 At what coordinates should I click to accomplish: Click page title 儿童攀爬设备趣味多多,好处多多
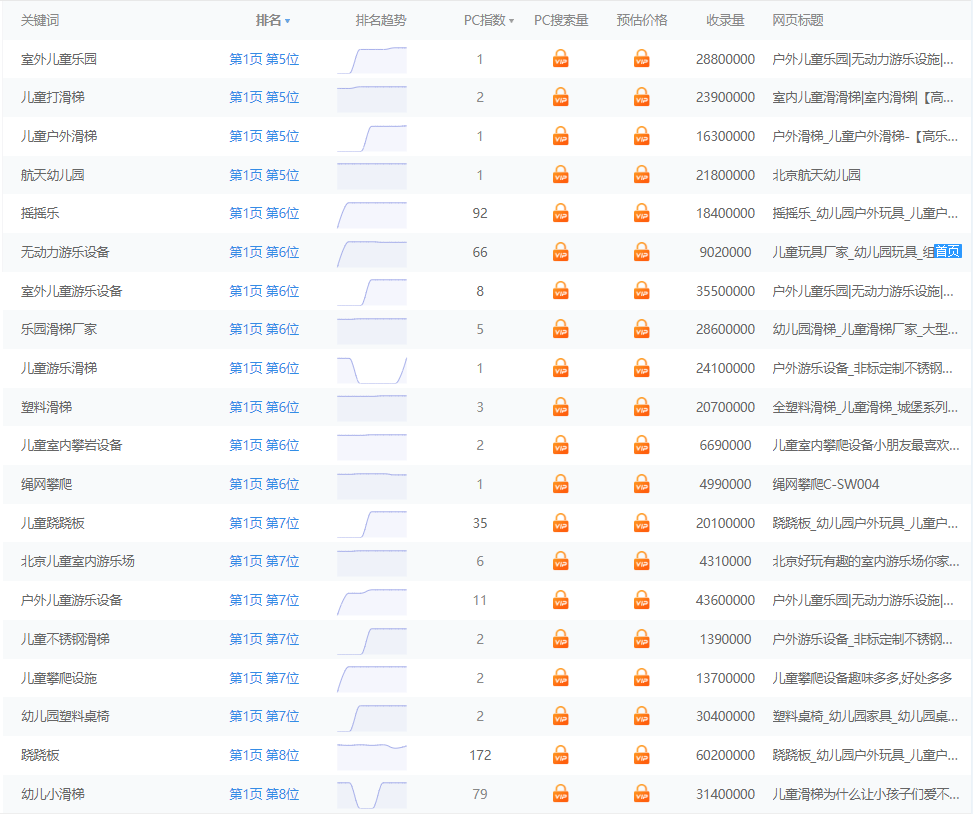[x=862, y=678]
